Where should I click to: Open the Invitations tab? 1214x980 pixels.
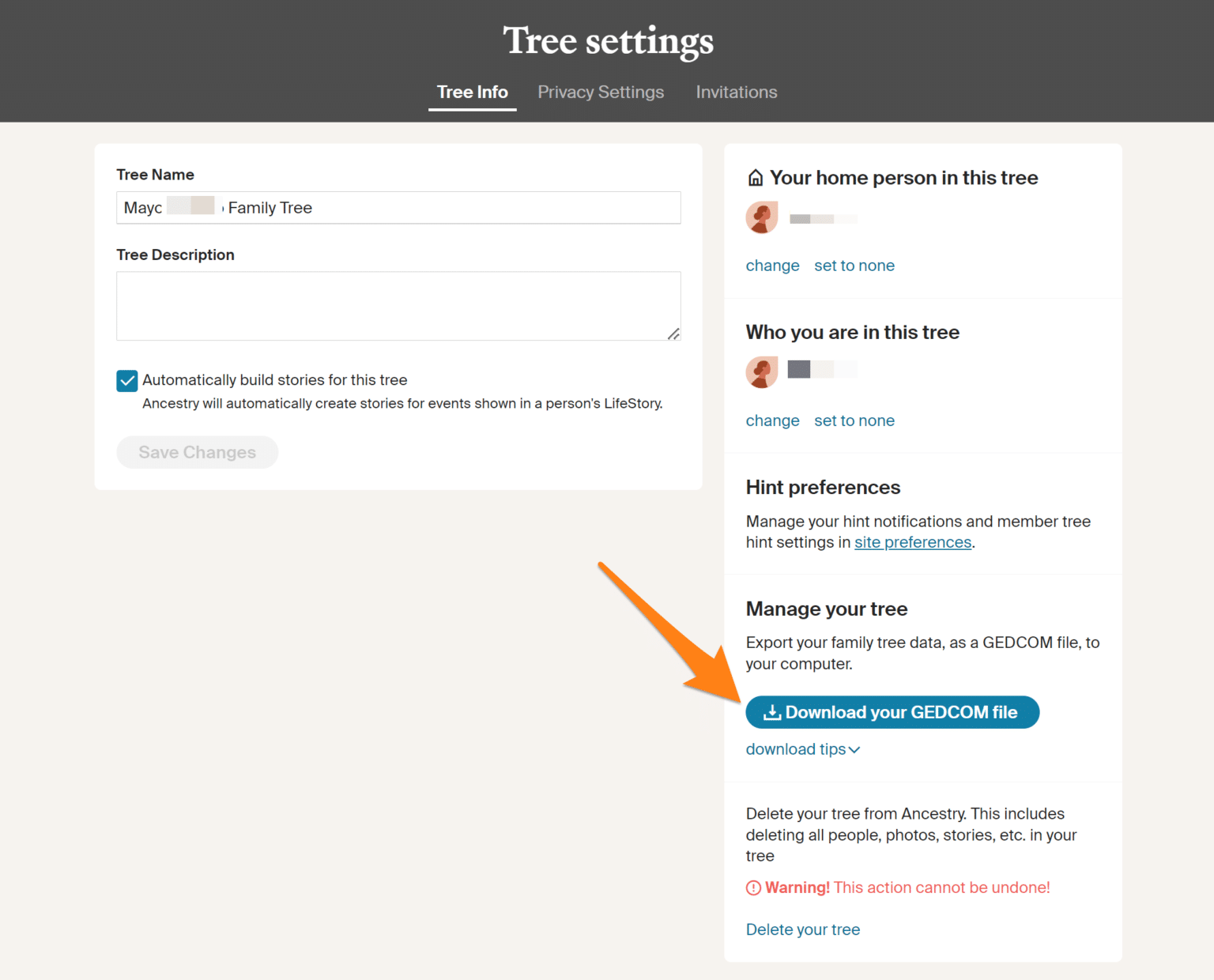click(x=736, y=92)
